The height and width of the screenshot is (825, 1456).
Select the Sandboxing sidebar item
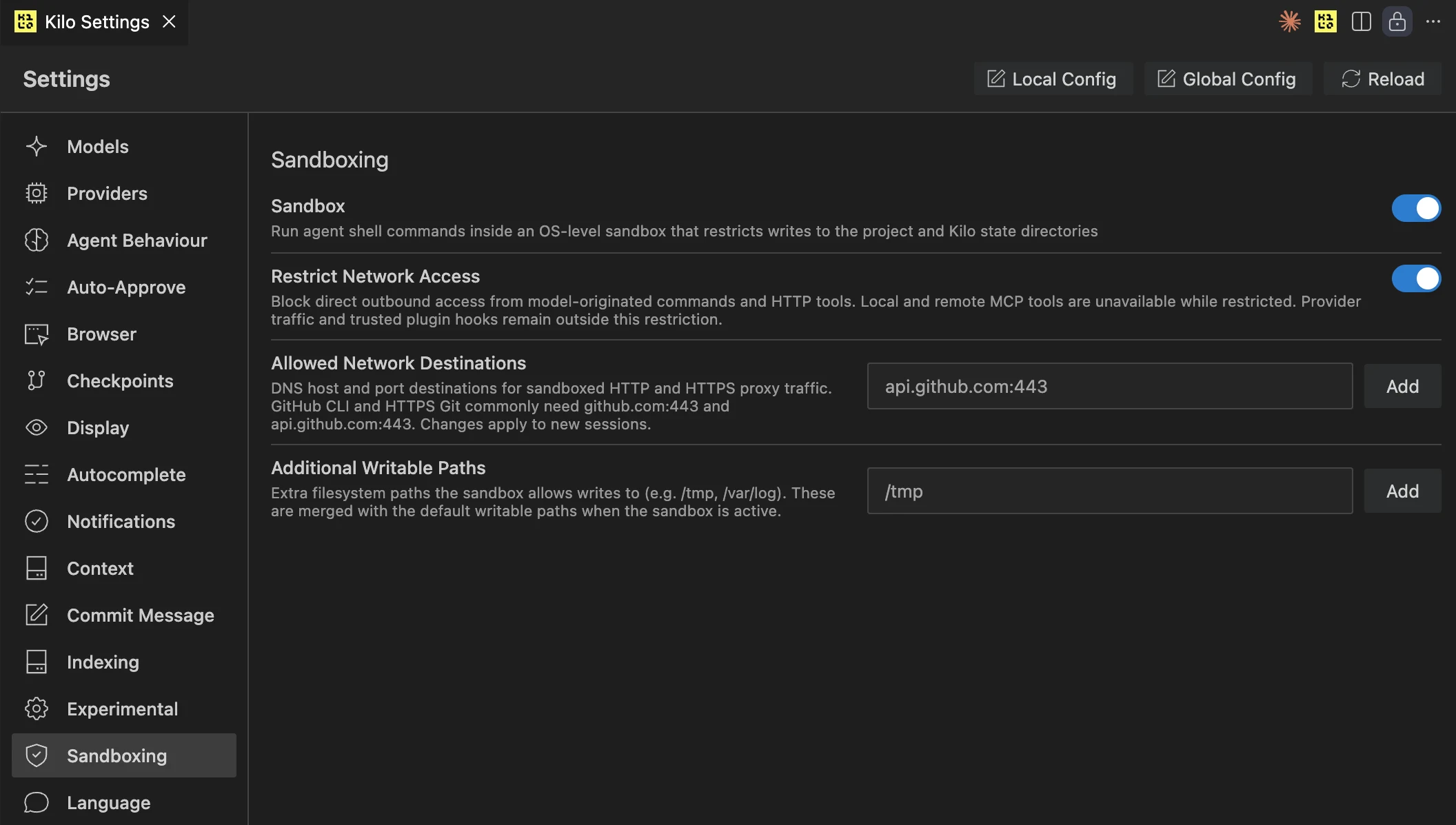click(x=124, y=755)
